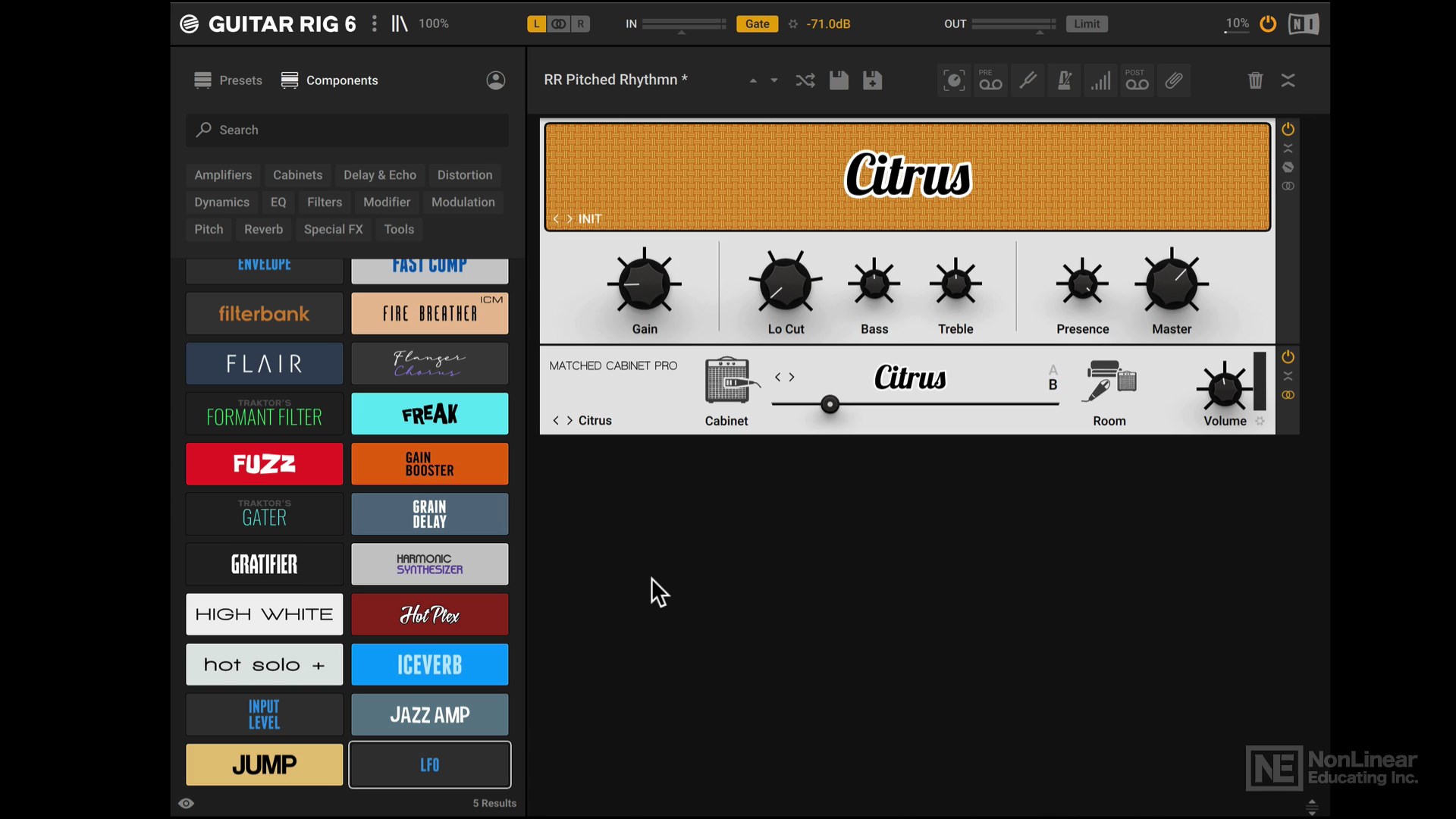
Task: Open the tuner tool icon
Action: click(x=1028, y=80)
